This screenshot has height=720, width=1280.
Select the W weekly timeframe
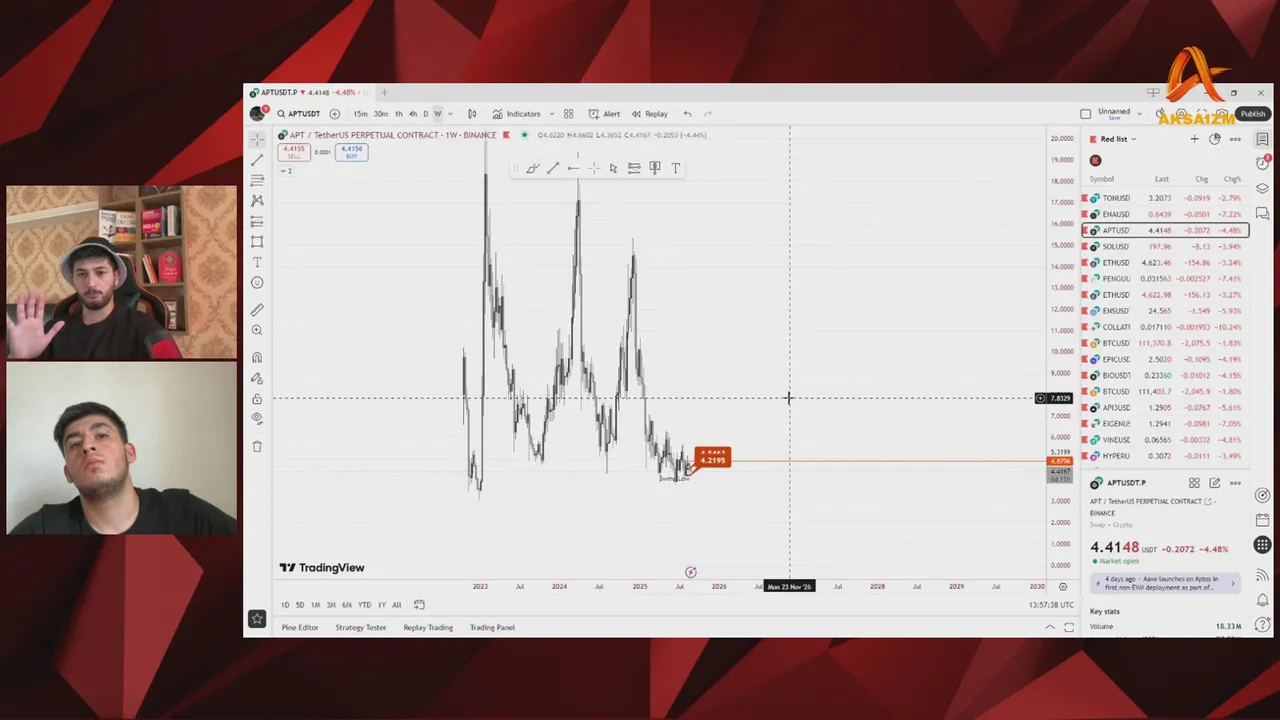click(x=437, y=114)
